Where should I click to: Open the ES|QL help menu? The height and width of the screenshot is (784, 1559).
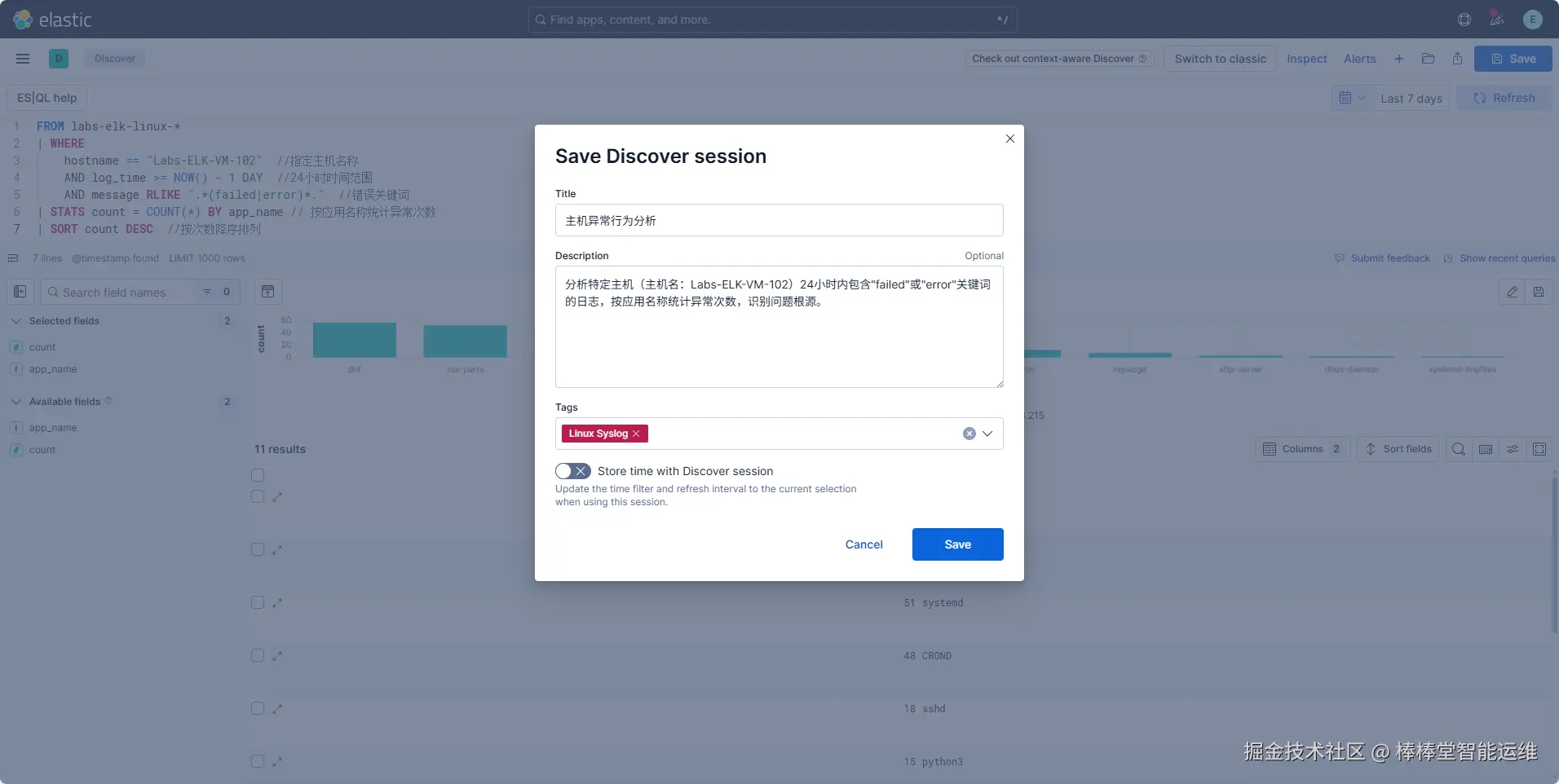(47, 98)
